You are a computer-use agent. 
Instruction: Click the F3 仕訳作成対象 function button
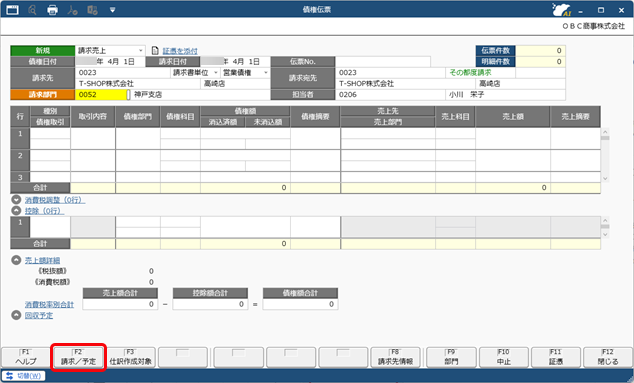131,357
